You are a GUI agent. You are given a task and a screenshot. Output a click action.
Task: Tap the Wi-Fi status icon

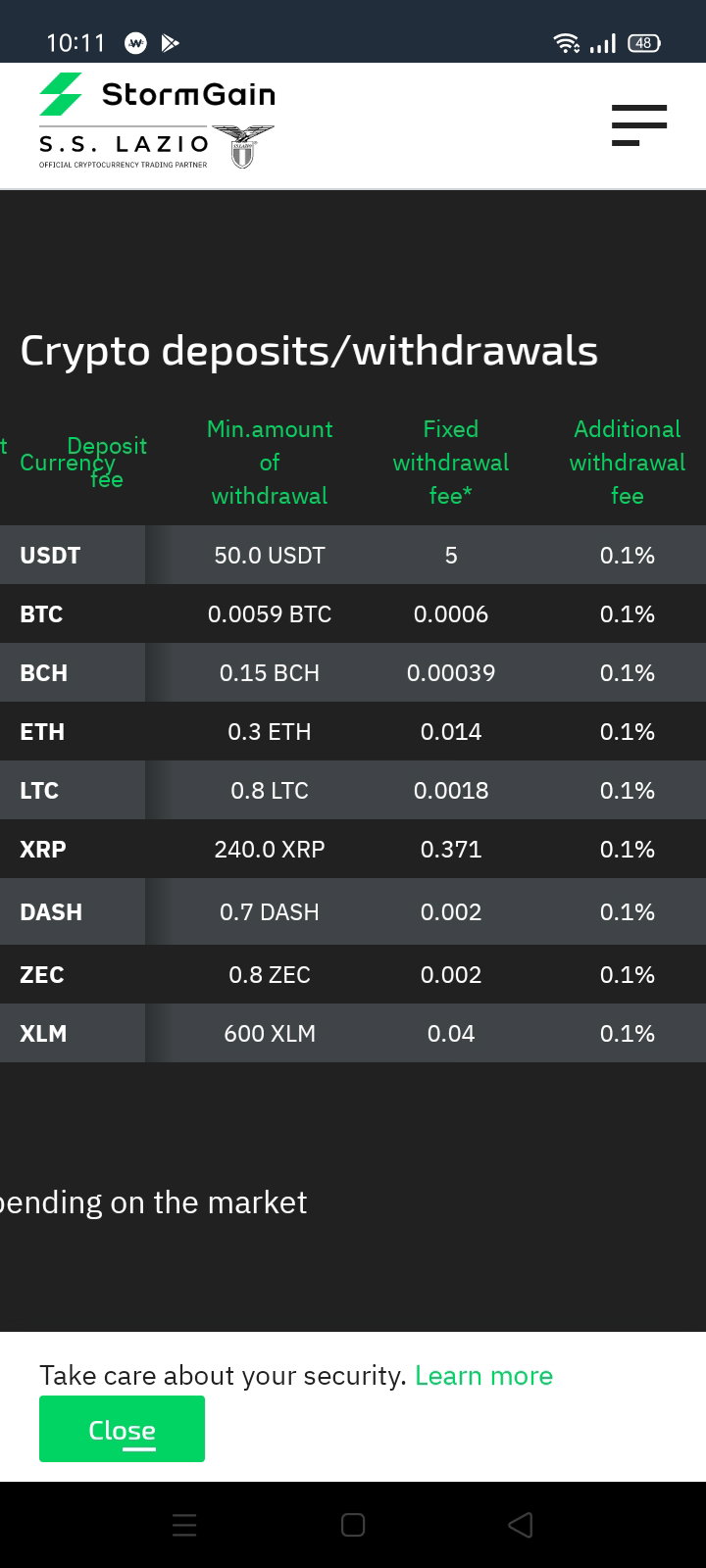566,42
